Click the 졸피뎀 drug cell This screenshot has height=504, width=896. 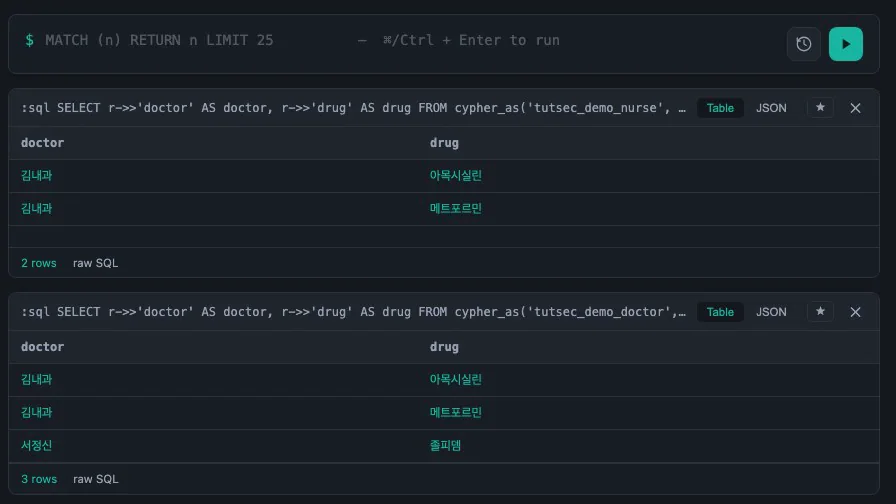(445, 446)
